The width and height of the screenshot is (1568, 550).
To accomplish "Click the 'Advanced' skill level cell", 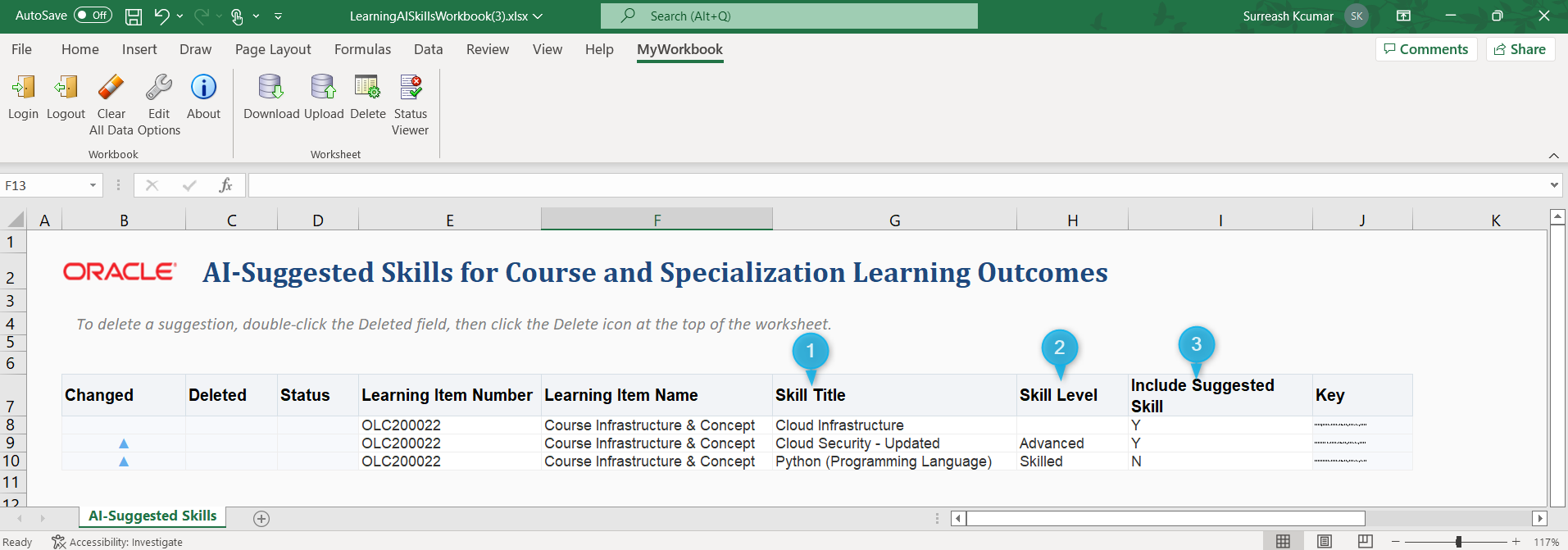I will click(x=1072, y=443).
